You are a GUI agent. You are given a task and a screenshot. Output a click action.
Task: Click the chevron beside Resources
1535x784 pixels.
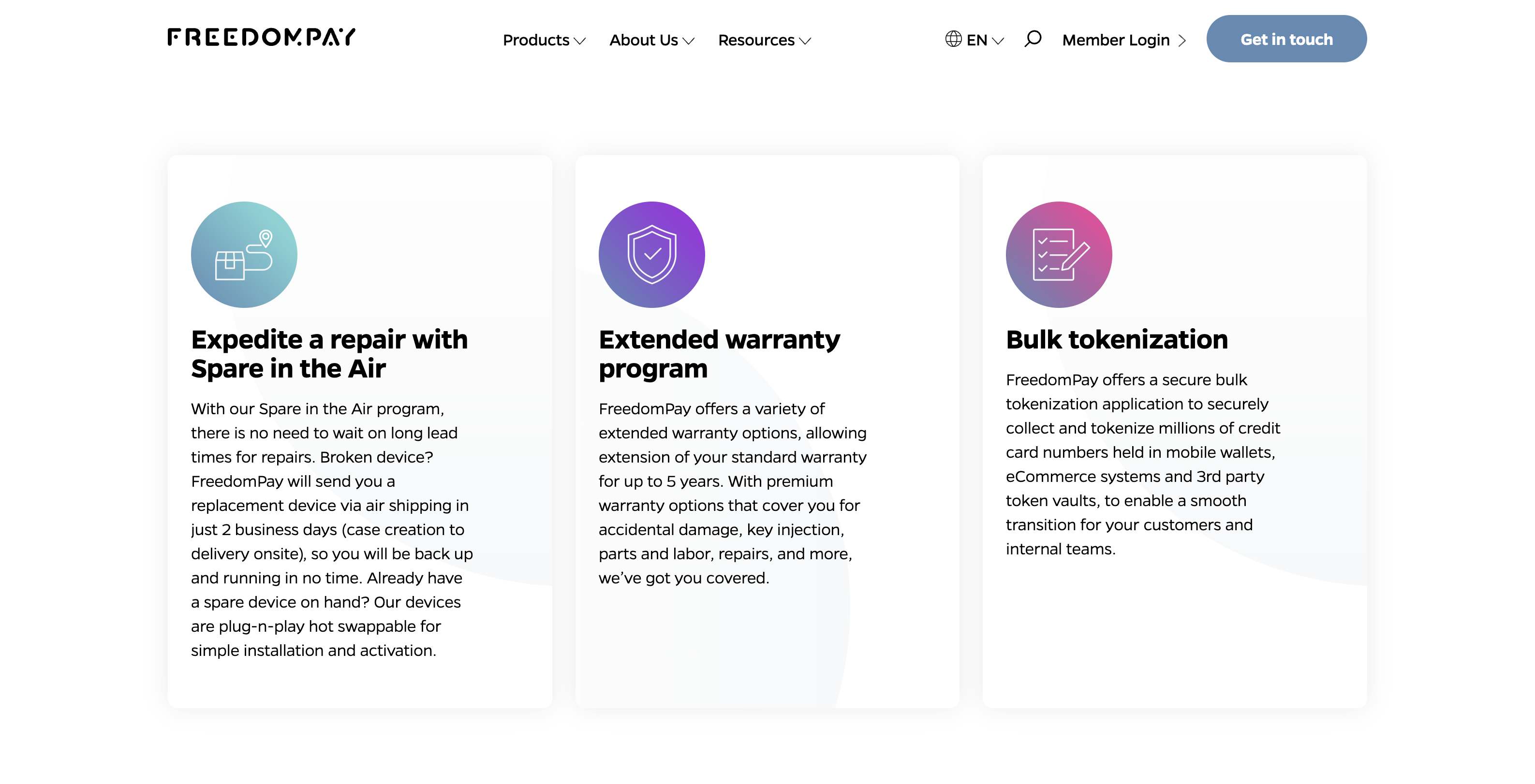click(805, 41)
